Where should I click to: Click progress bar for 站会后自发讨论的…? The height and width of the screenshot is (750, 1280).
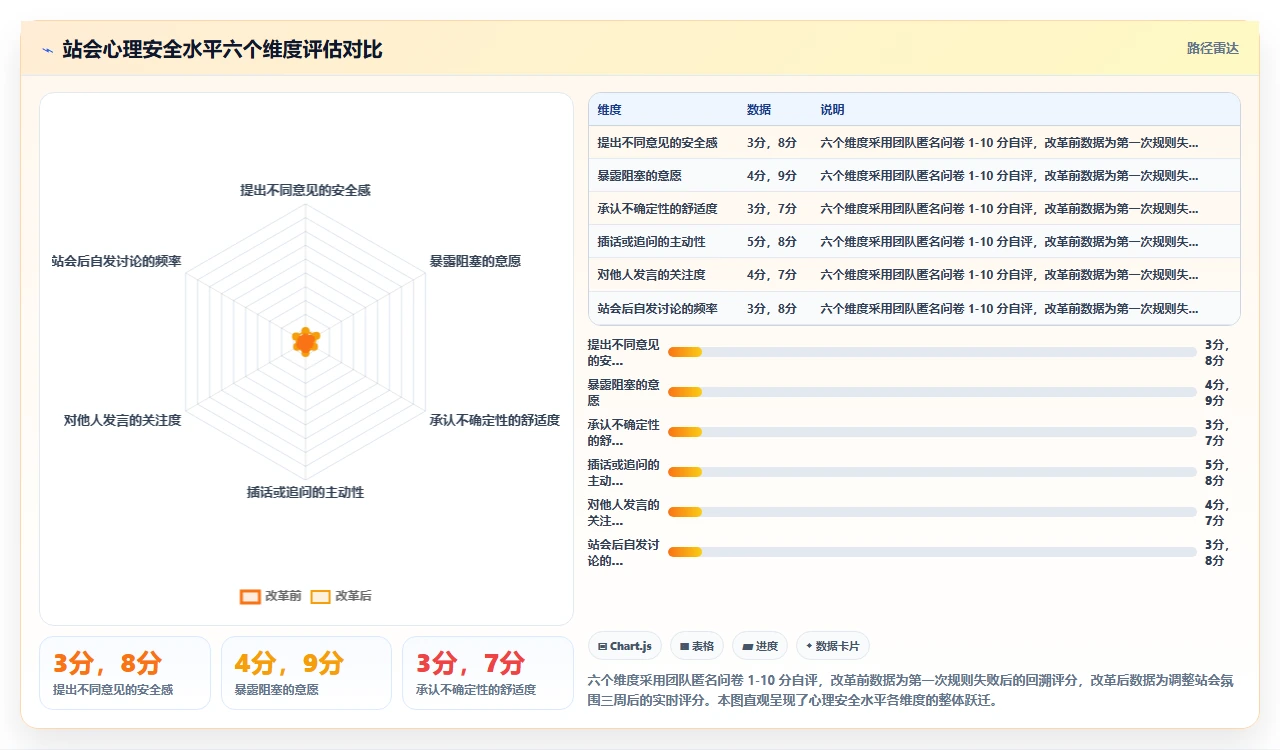(x=932, y=552)
